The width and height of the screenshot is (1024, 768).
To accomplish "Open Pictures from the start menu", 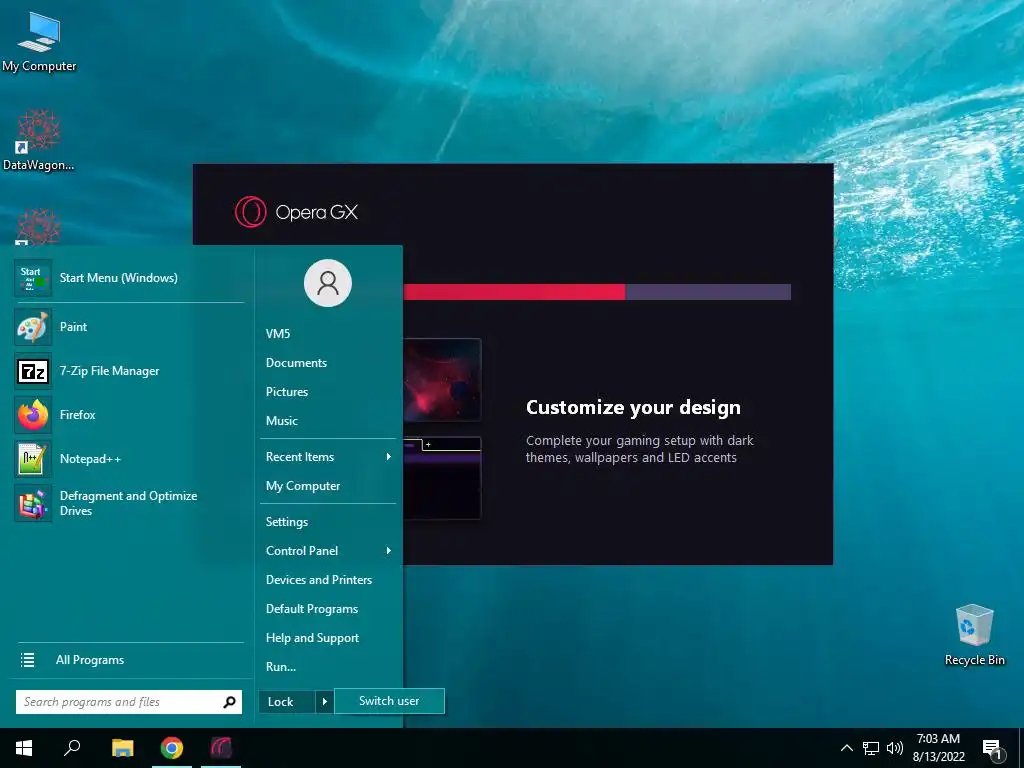I will (x=328, y=392).
